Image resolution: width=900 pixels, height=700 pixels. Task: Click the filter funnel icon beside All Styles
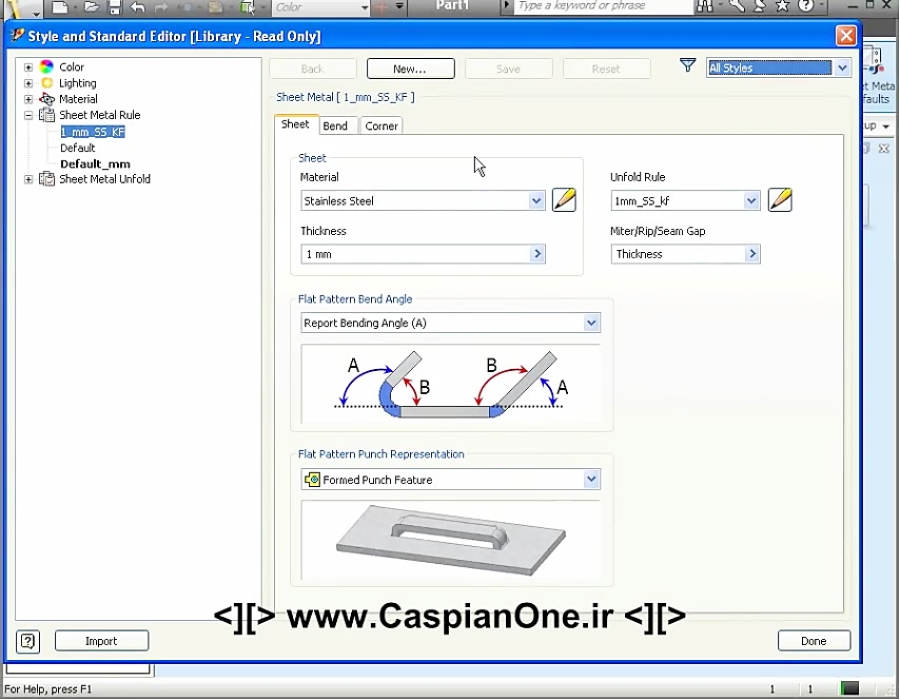point(687,66)
